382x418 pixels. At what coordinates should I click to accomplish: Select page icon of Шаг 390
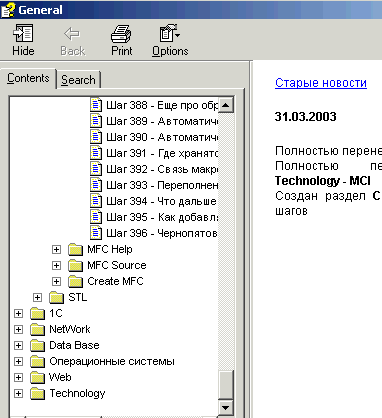[96, 137]
